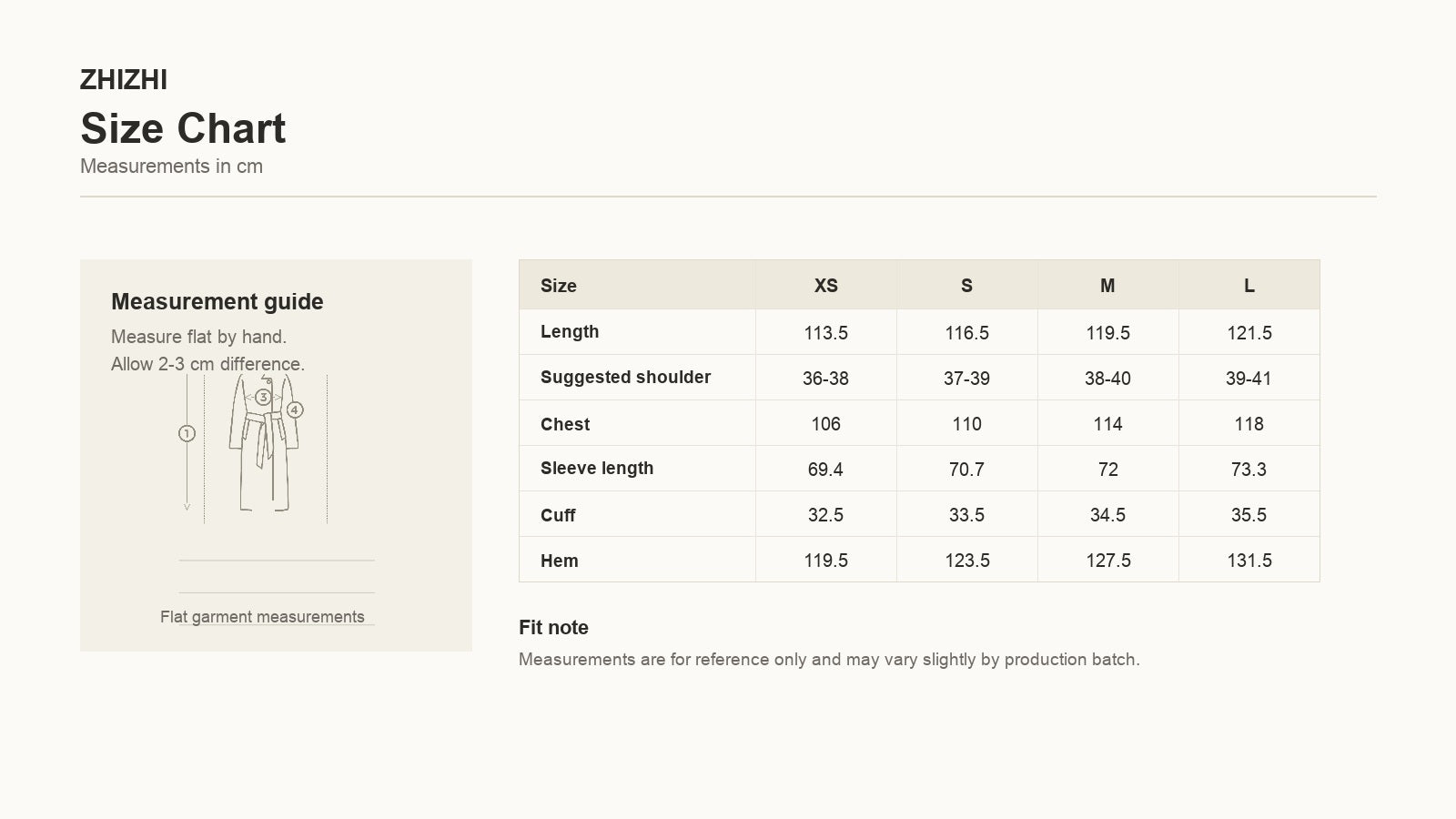Click the ZHIZHI brand name
The height and width of the screenshot is (819, 1456).
click(124, 80)
